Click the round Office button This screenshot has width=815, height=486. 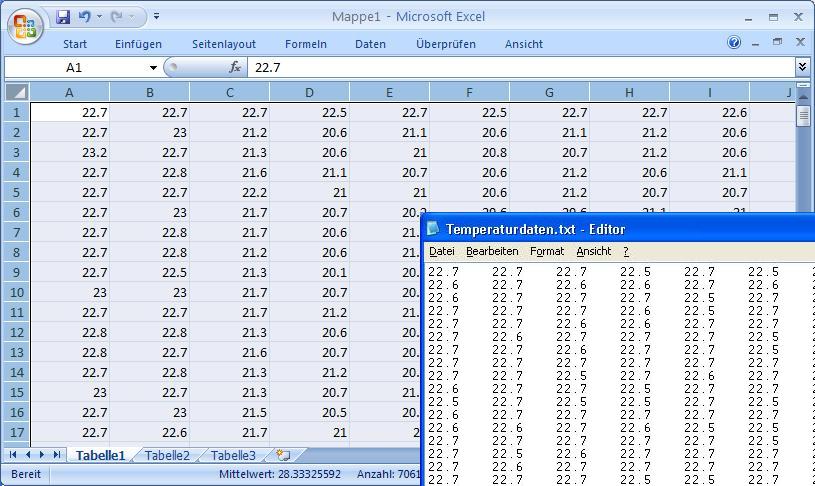(24, 26)
